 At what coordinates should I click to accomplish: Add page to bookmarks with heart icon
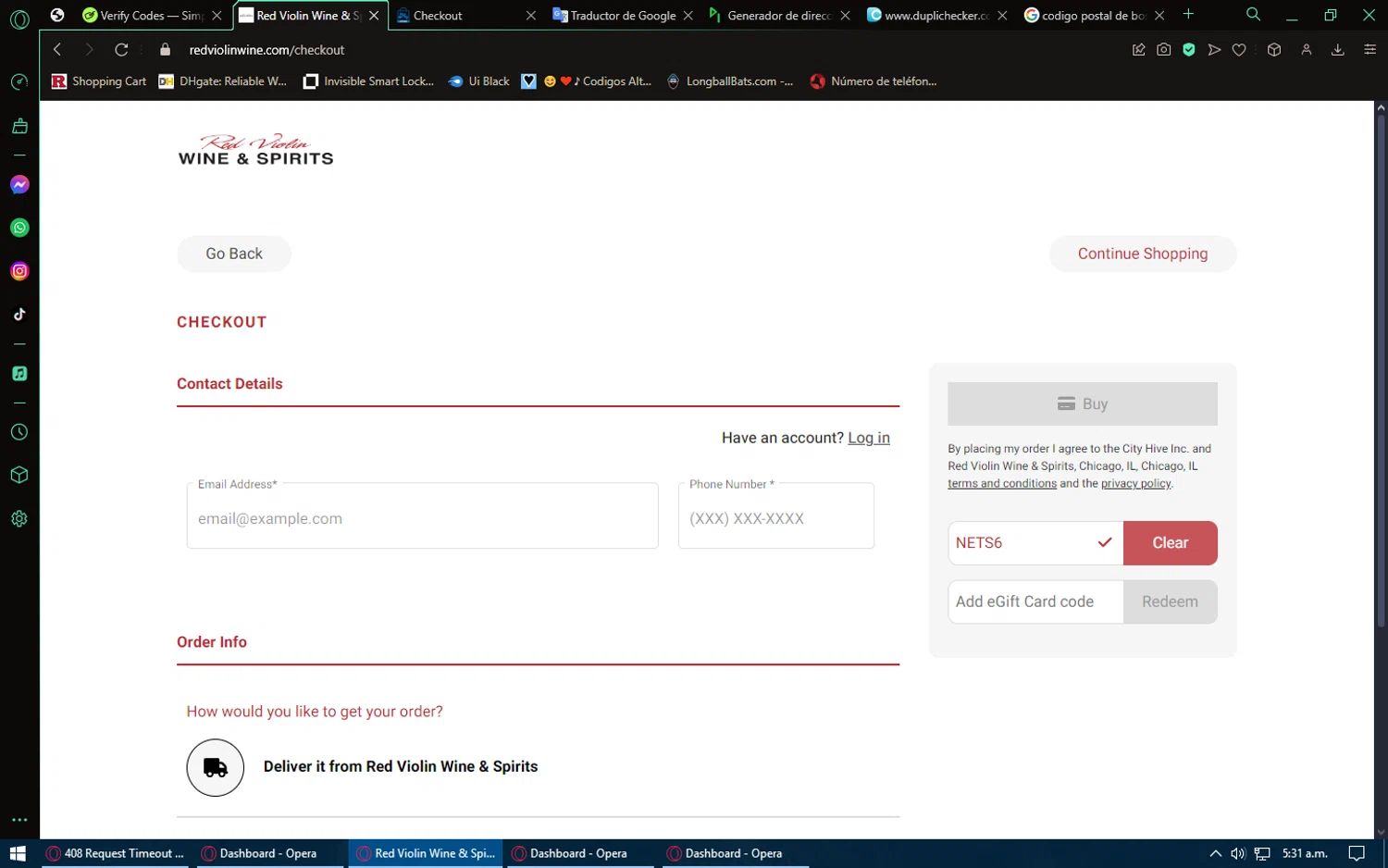[x=1239, y=50]
